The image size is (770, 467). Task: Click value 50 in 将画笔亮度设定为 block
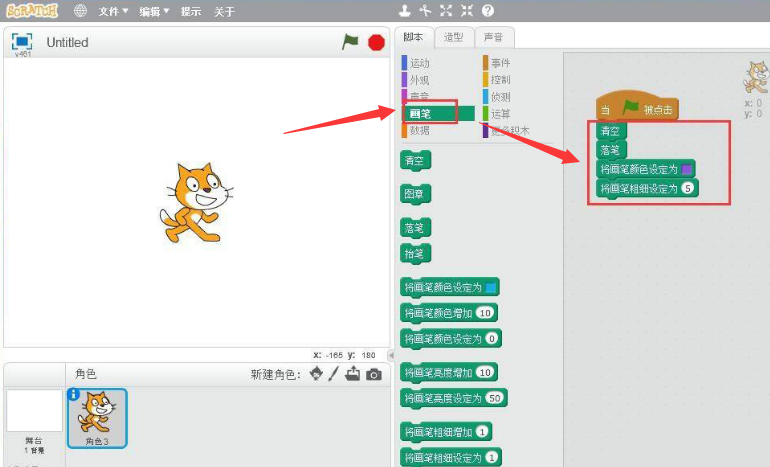pyautogui.click(x=495, y=398)
